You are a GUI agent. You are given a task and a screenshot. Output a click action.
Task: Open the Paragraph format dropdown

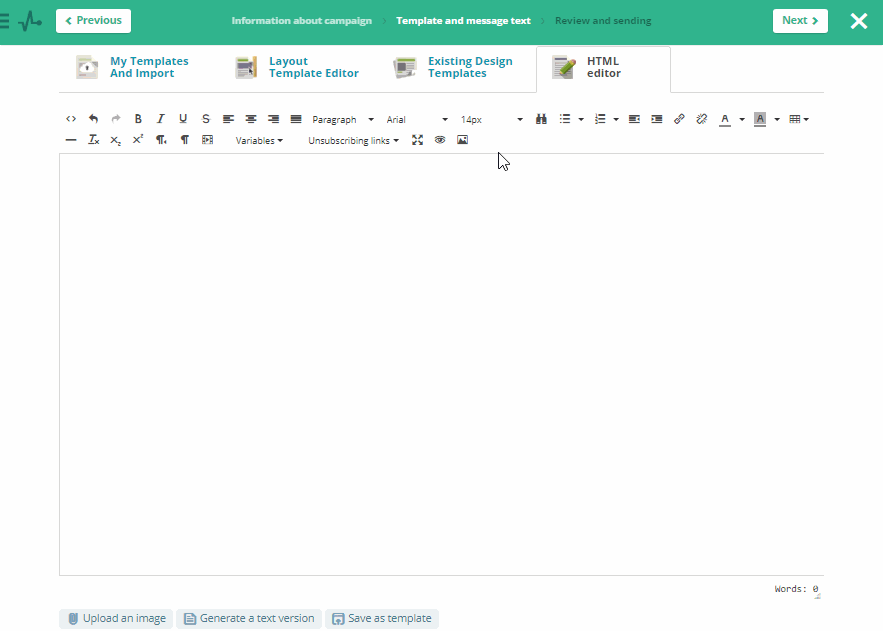tap(342, 119)
